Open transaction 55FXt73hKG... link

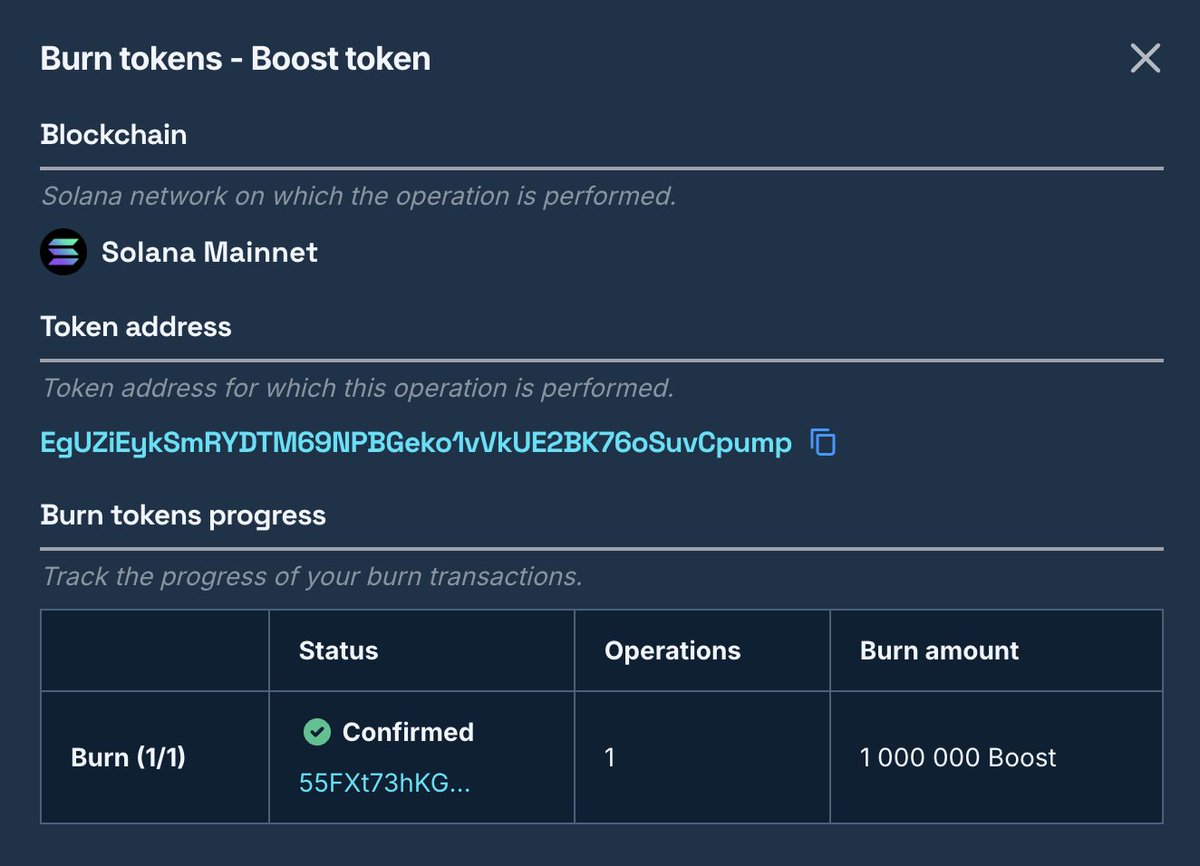tap(385, 783)
